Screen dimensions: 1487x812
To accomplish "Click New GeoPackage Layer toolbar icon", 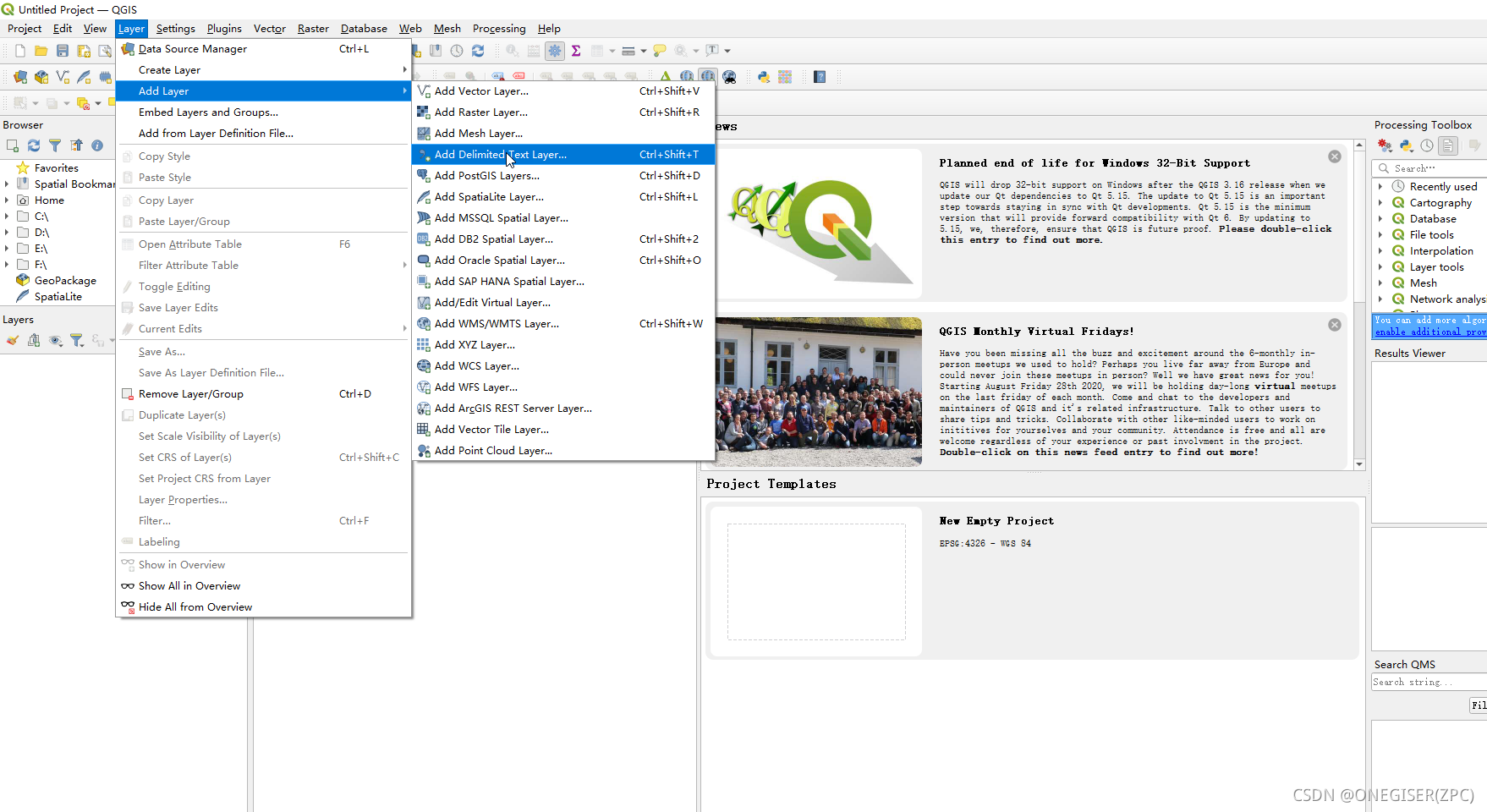I will pyautogui.click(x=41, y=77).
